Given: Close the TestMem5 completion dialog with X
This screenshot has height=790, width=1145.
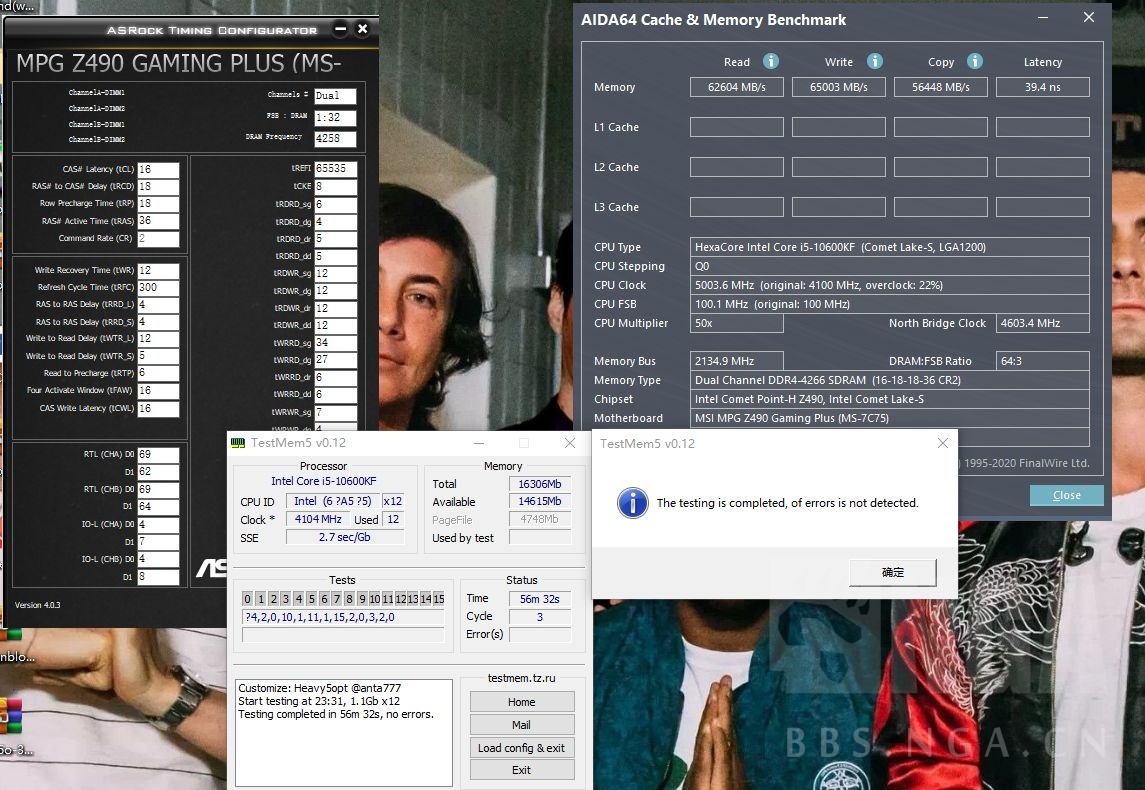Looking at the screenshot, I should (942, 443).
